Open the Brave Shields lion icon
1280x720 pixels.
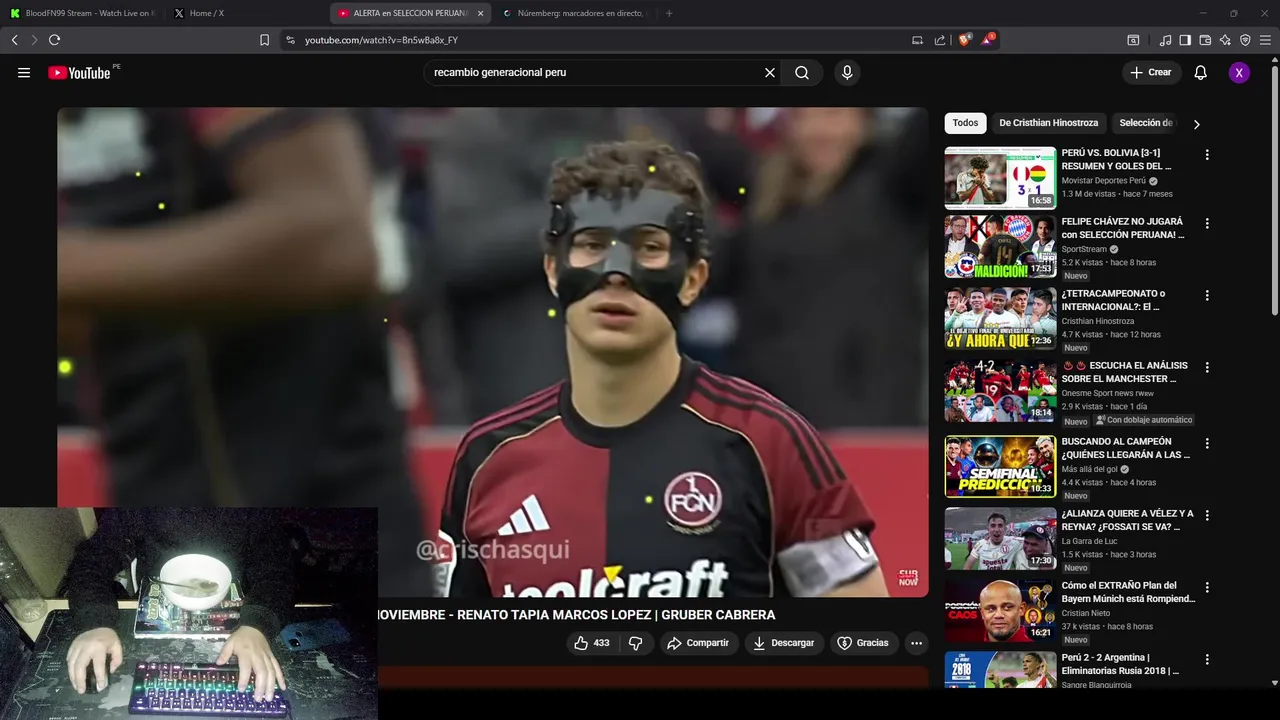pyautogui.click(x=965, y=40)
